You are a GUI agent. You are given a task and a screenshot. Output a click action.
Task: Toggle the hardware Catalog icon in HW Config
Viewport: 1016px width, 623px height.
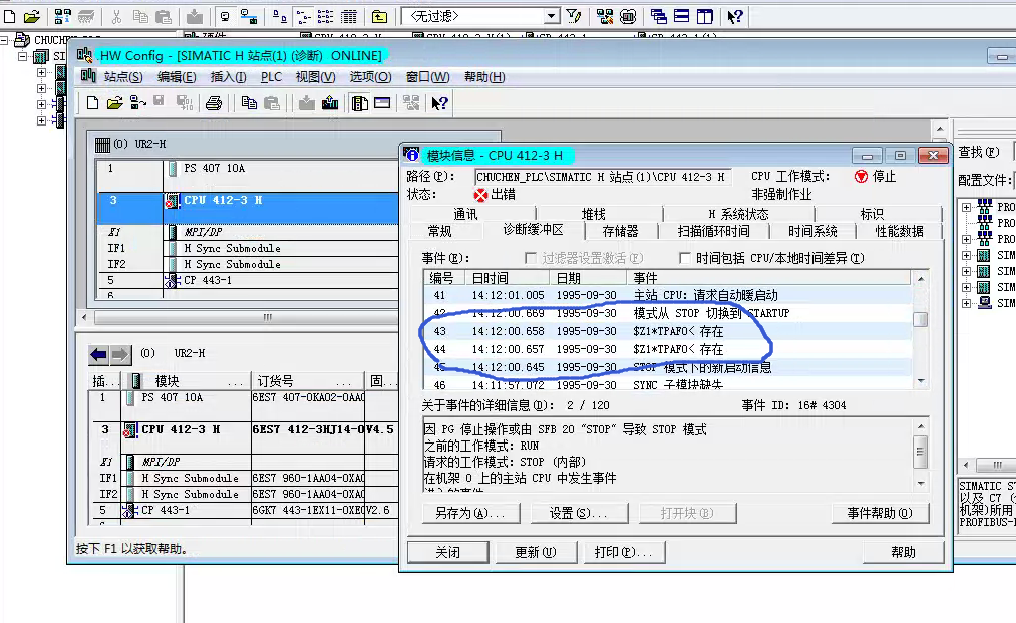[360, 102]
